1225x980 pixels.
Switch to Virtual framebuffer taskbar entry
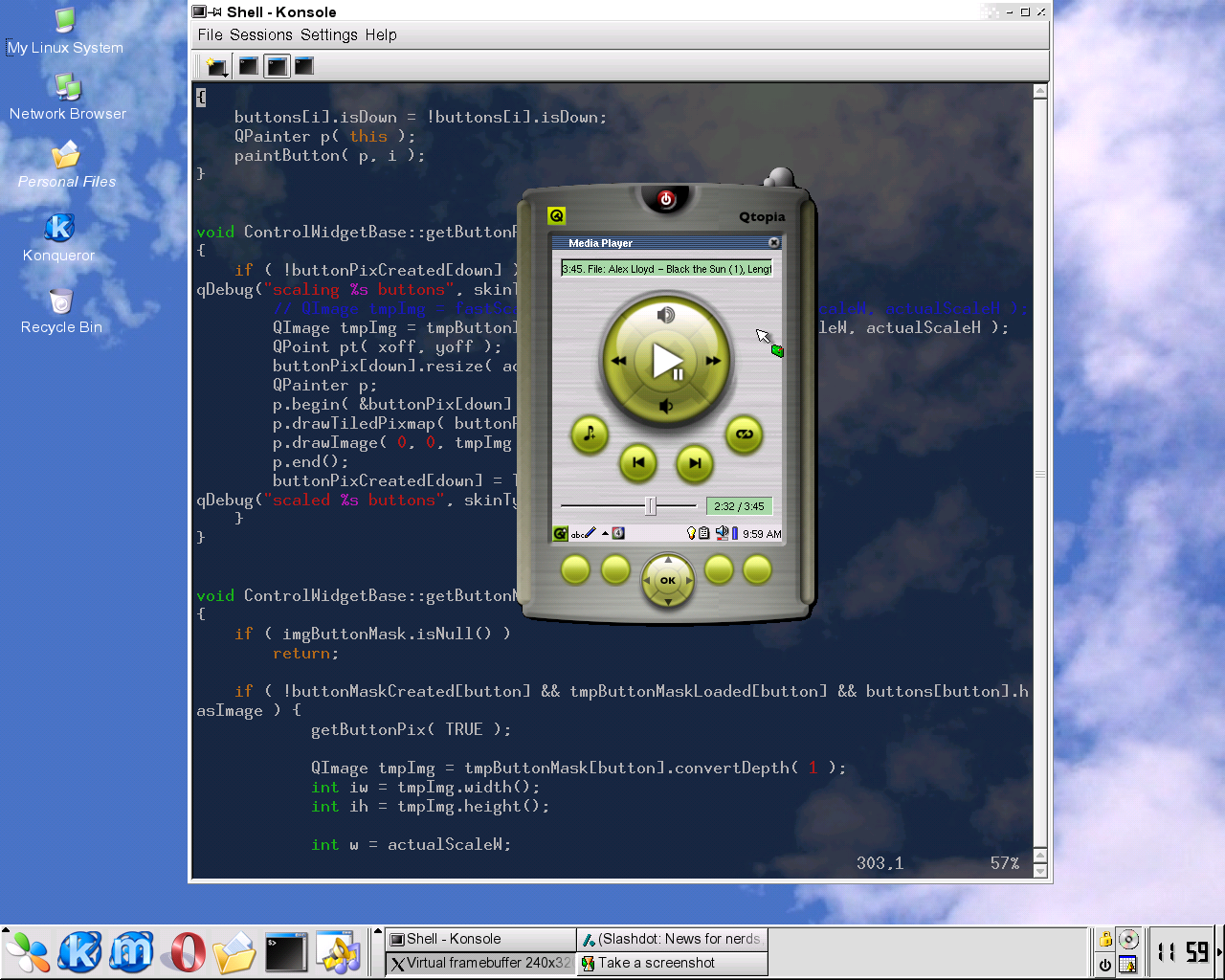click(480, 964)
